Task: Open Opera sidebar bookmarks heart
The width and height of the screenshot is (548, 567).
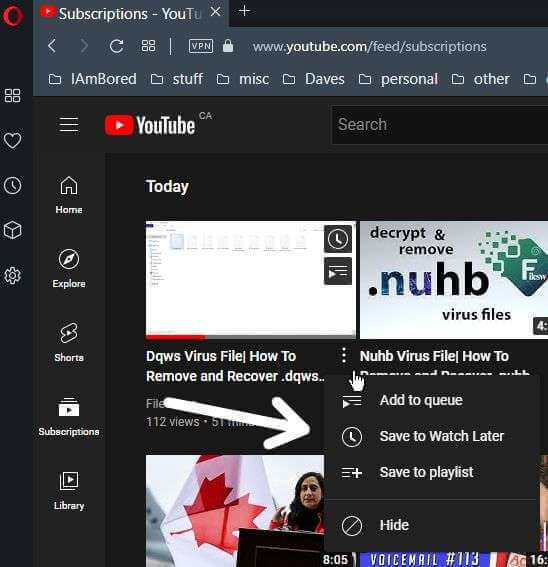Action: (12, 140)
